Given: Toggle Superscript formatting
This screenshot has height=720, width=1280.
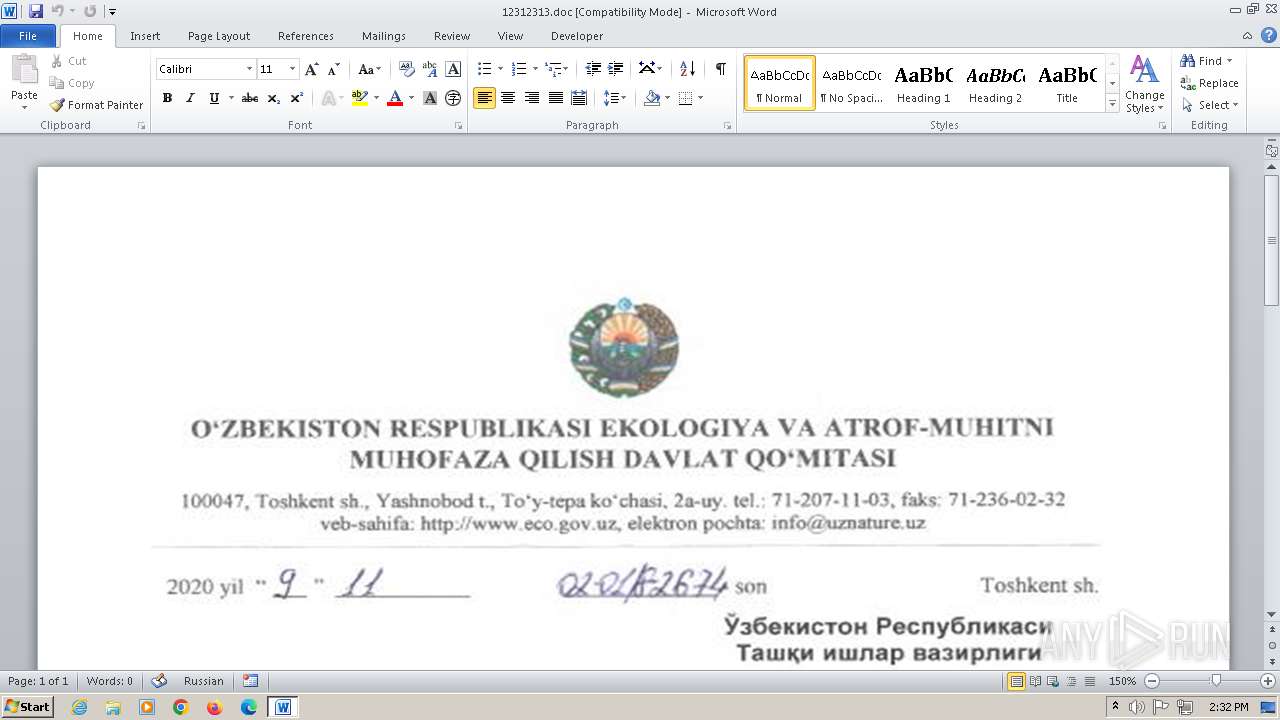Looking at the screenshot, I should (x=297, y=98).
